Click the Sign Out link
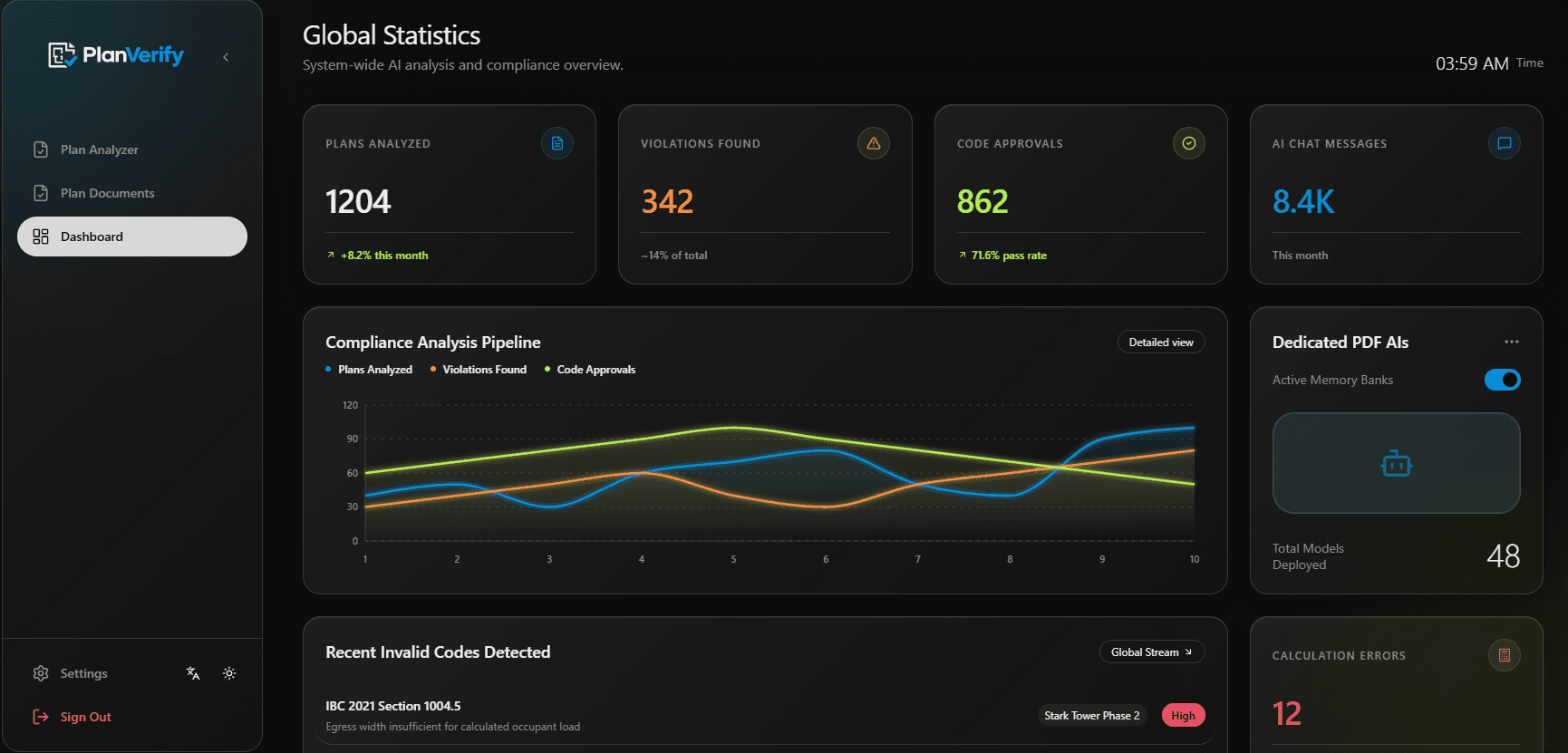This screenshot has width=1568, height=753. pos(73,717)
